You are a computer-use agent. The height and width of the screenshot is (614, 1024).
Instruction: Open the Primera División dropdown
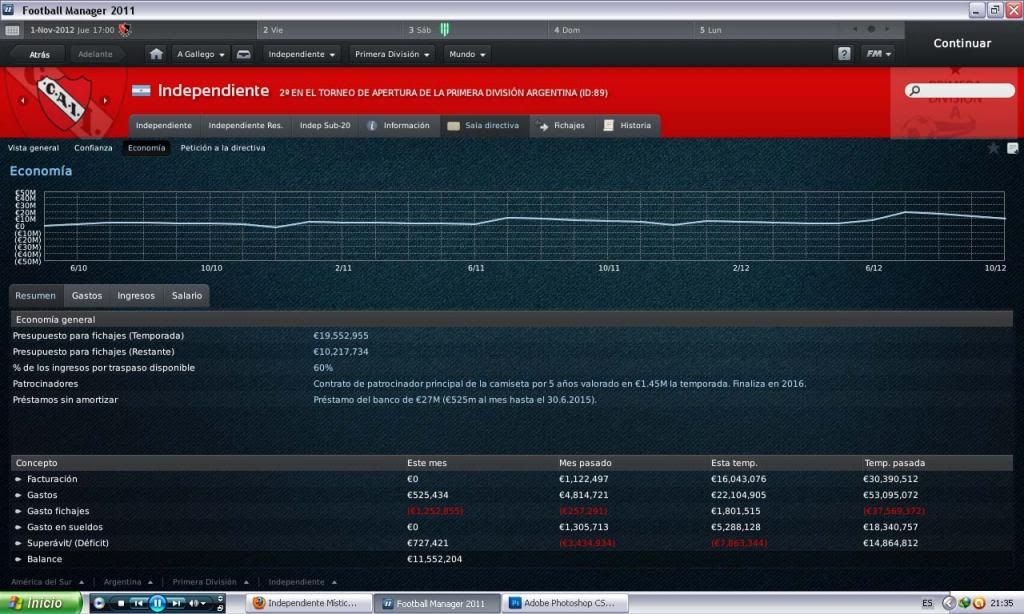(x=392, y=54)
